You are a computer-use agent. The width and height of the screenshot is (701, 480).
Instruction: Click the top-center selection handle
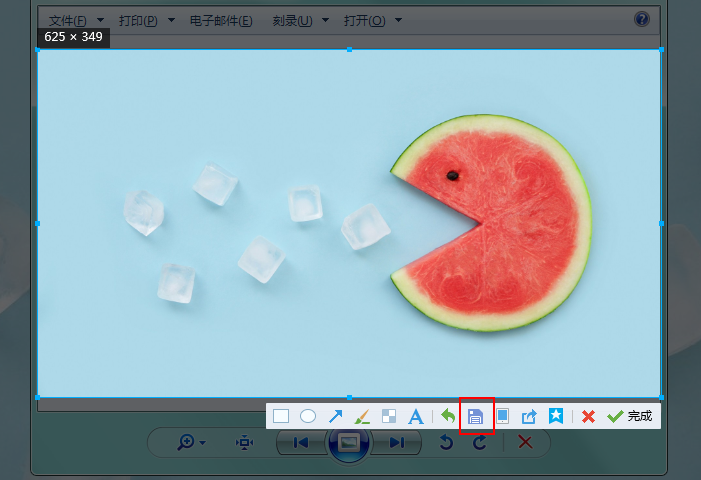(x=350, y=50)
